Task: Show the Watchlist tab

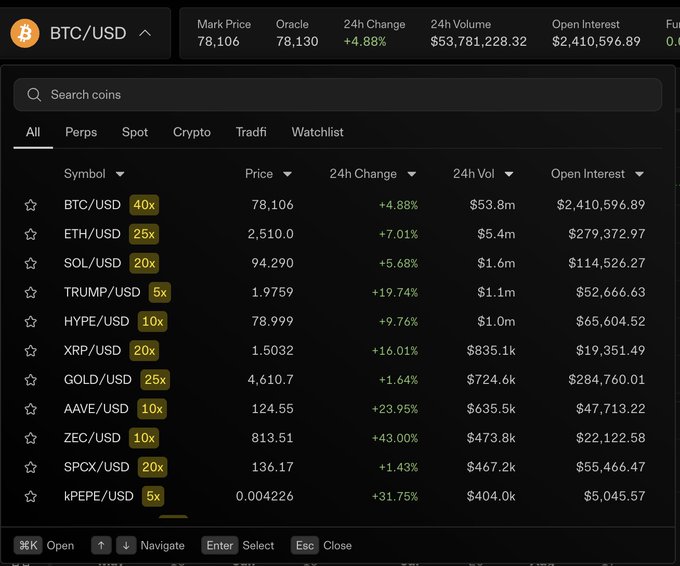Action: click(x=317, y=132)
